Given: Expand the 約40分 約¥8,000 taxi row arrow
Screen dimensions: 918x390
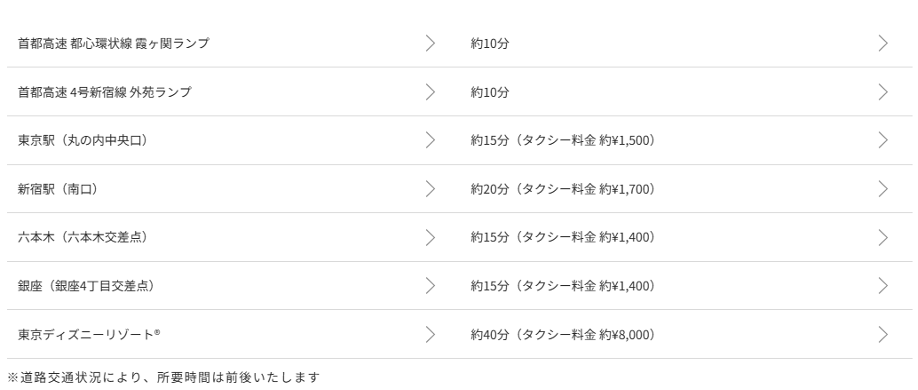Looking at the screenshot, I should pos(883,334).
